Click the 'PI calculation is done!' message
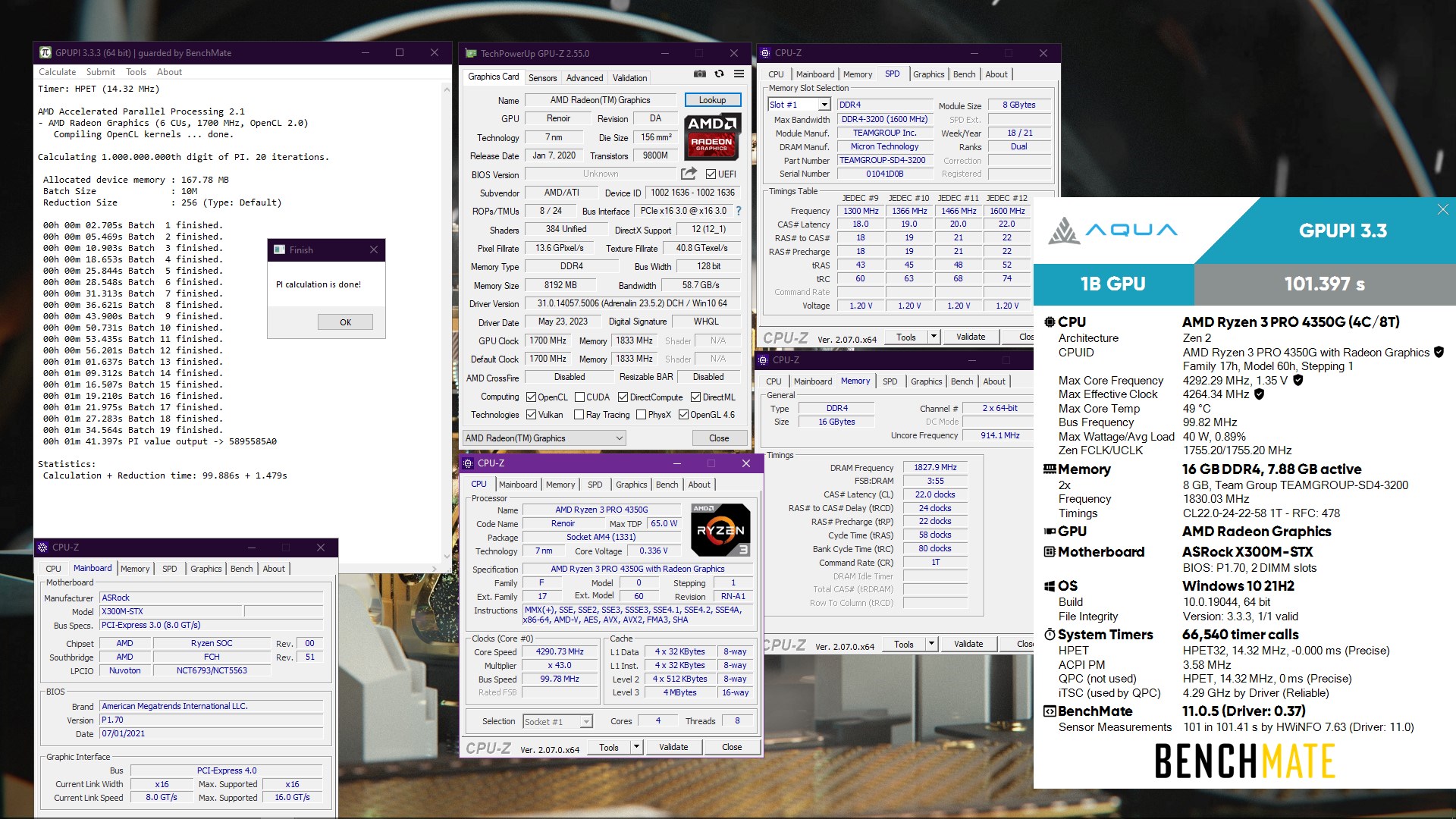The width and height of the screenshot is (1456, 819). pos(318,284)
